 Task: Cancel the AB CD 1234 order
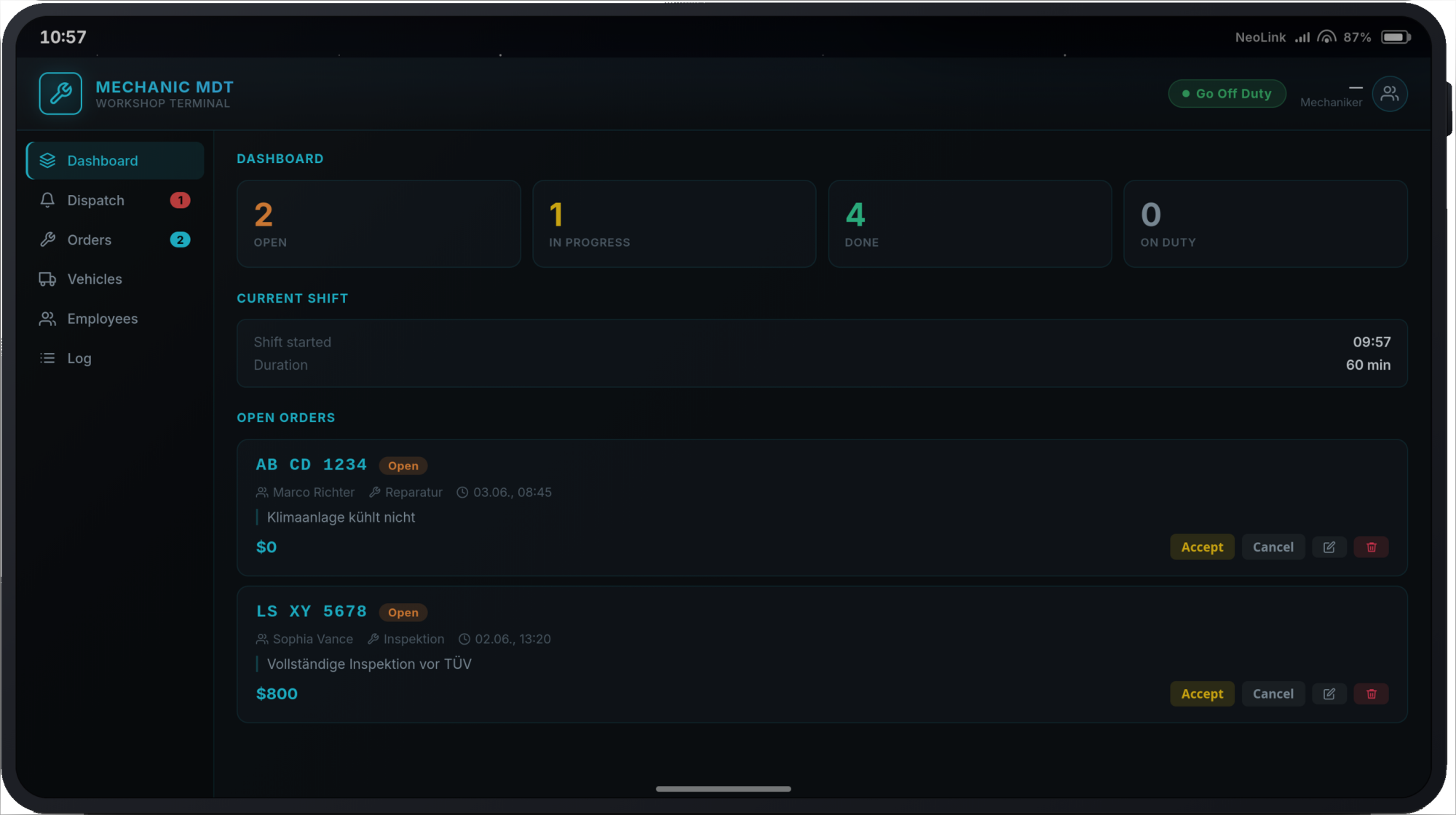click(1273, 547)
